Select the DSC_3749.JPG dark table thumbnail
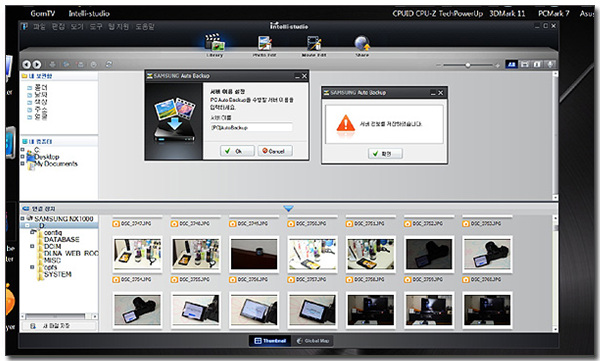 click(254, 254)
